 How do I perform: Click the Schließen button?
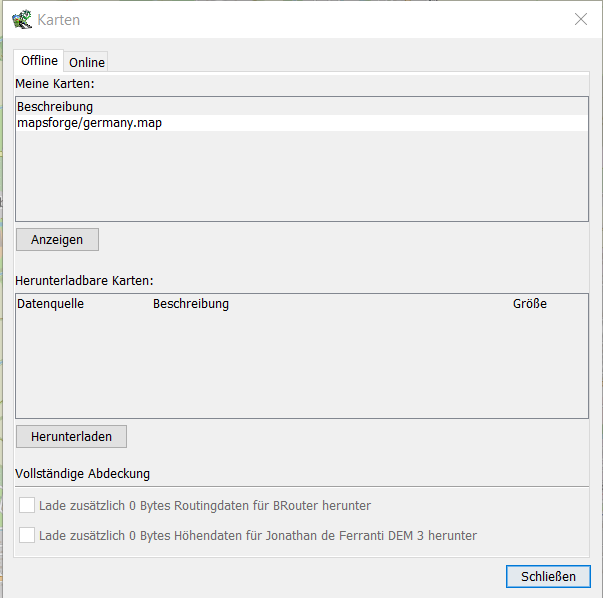[x=548, y=577]
